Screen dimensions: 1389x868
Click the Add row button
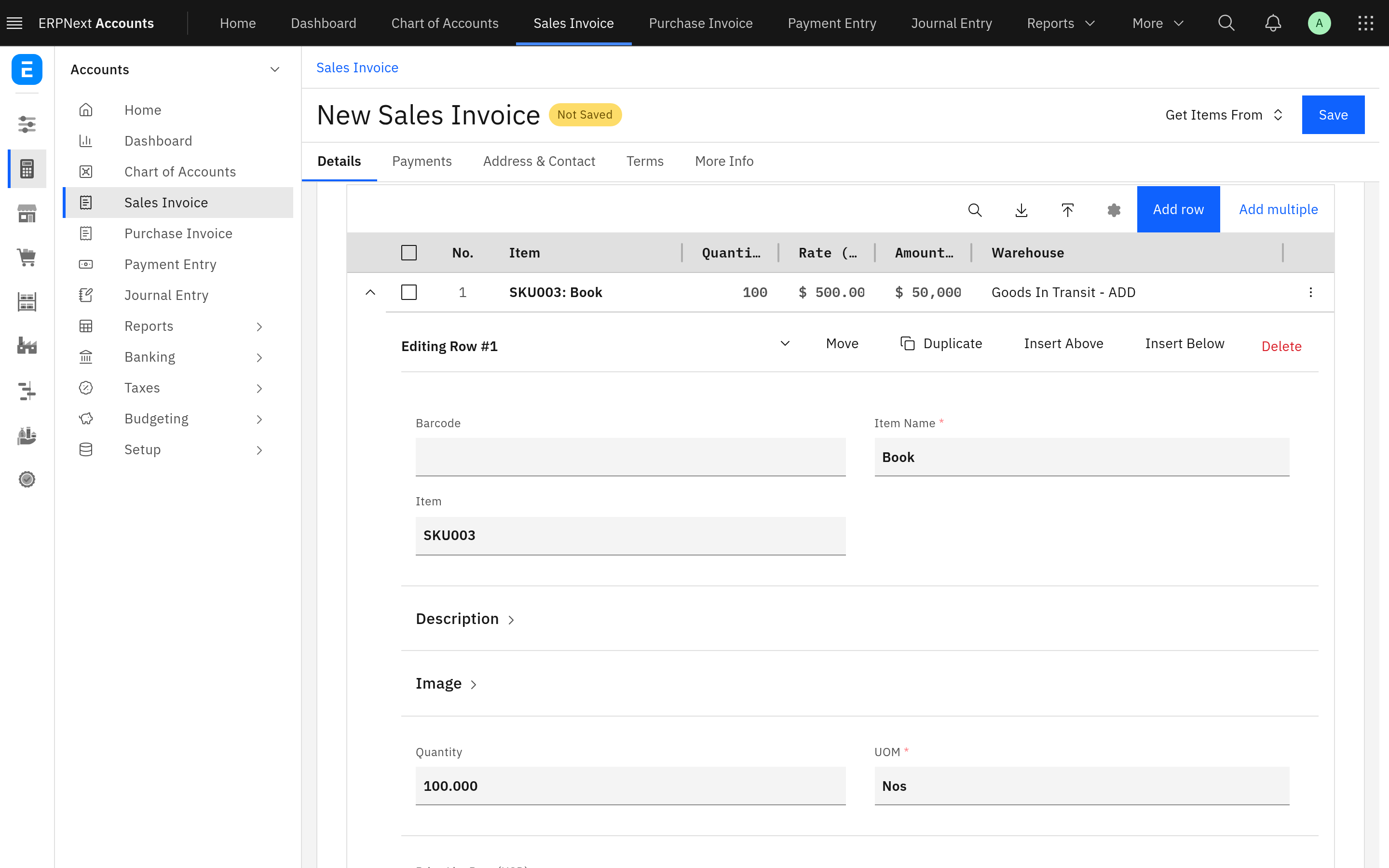[x=1178, y=210]
